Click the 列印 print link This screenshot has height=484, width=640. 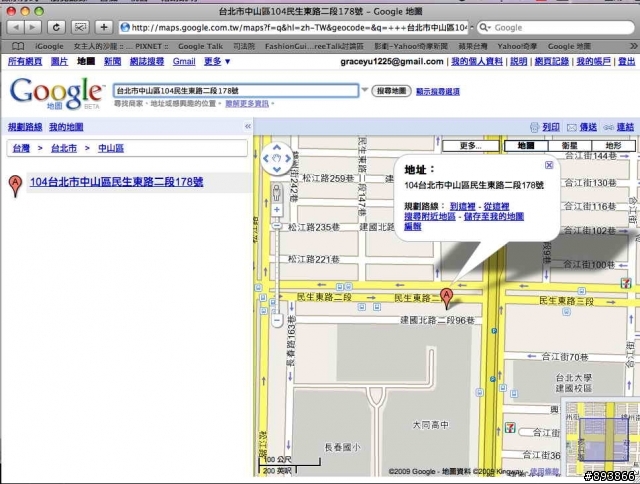(551, 127)
